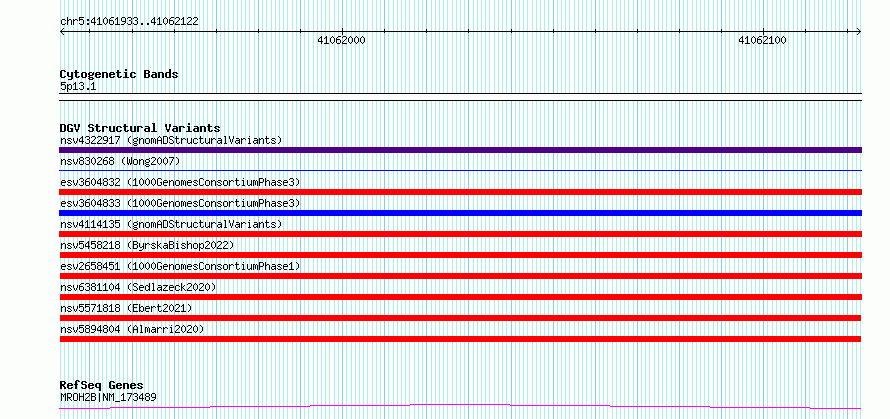Select the magenta MROH2B gene track line
This screenshot has height=419, width=890.
click(x=460, y=407)
